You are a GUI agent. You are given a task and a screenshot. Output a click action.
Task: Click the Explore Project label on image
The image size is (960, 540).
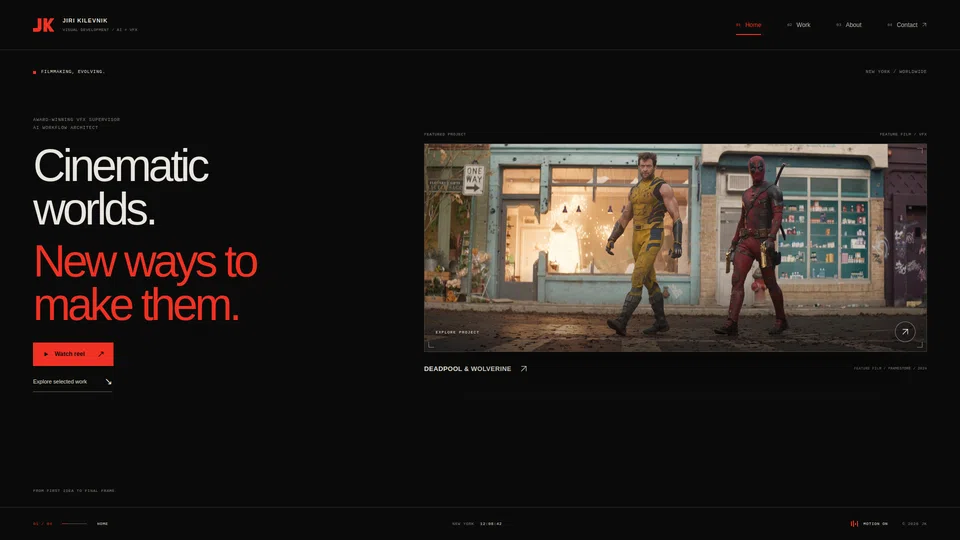point(457,332)
